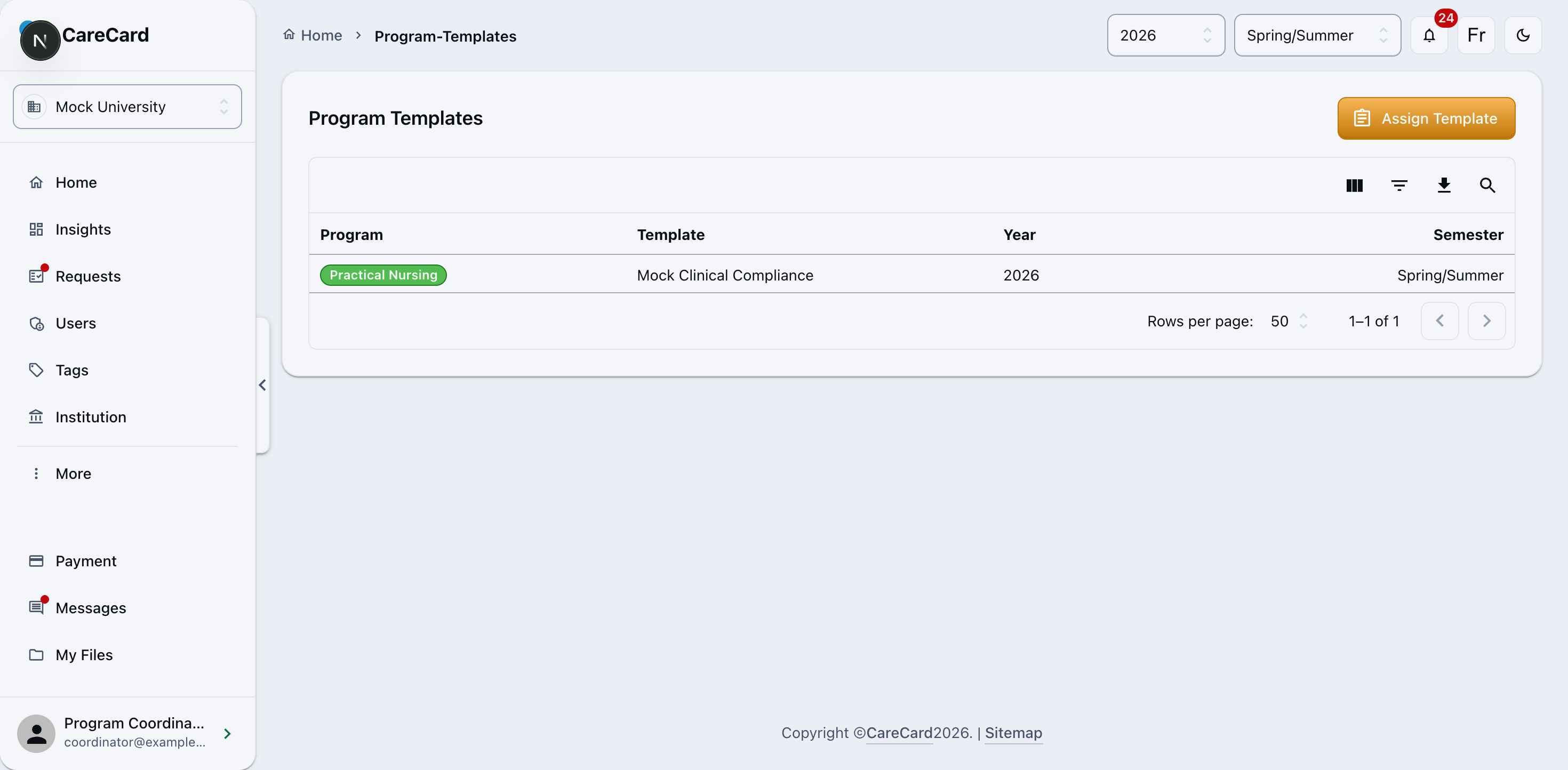
Task: Toggle dark mode moon icon
Action: [1522, 35]
